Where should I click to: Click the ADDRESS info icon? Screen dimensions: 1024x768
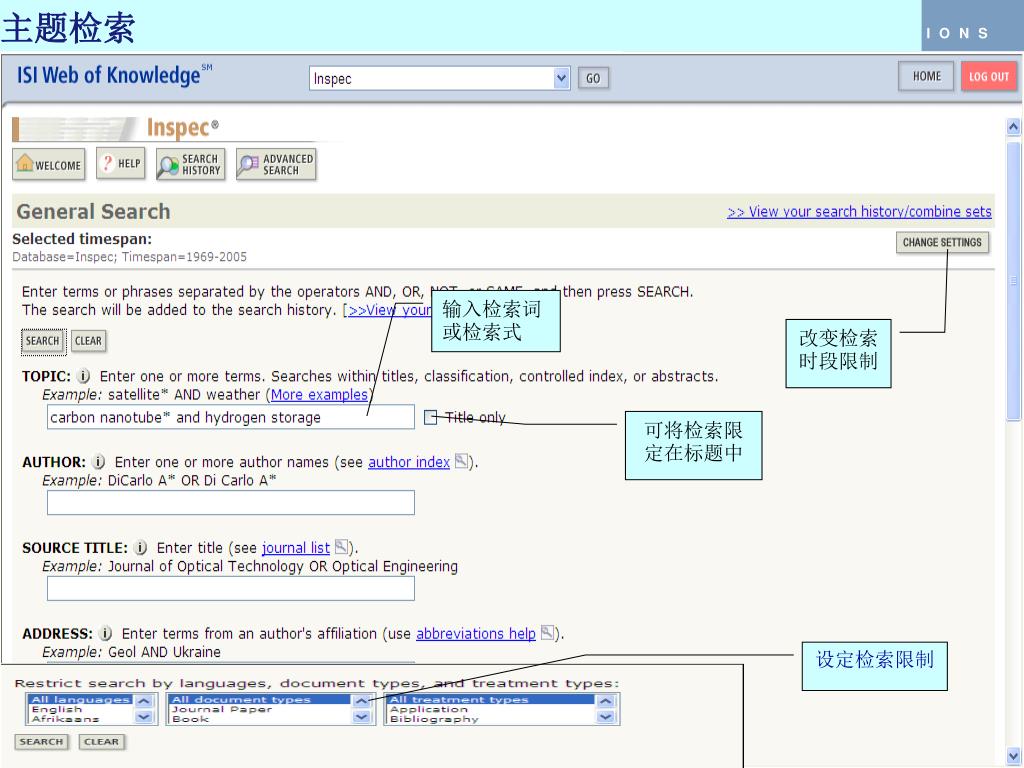106,633
